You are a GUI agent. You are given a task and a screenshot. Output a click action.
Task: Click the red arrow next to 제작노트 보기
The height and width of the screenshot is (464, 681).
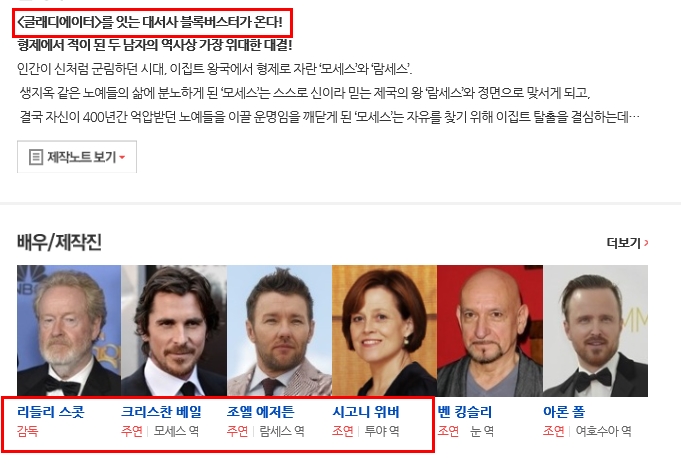pos(122,157)
